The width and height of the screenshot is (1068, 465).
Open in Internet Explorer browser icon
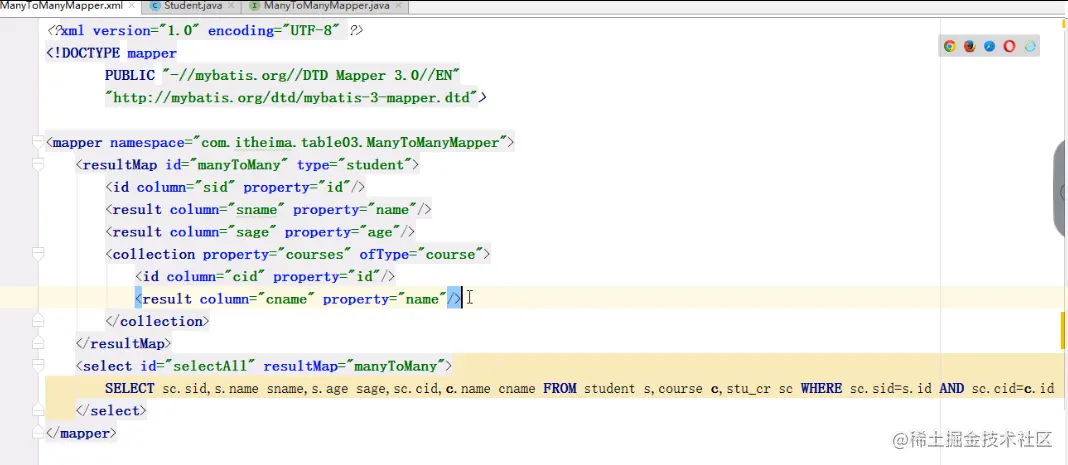click(x=1030, y=46)
